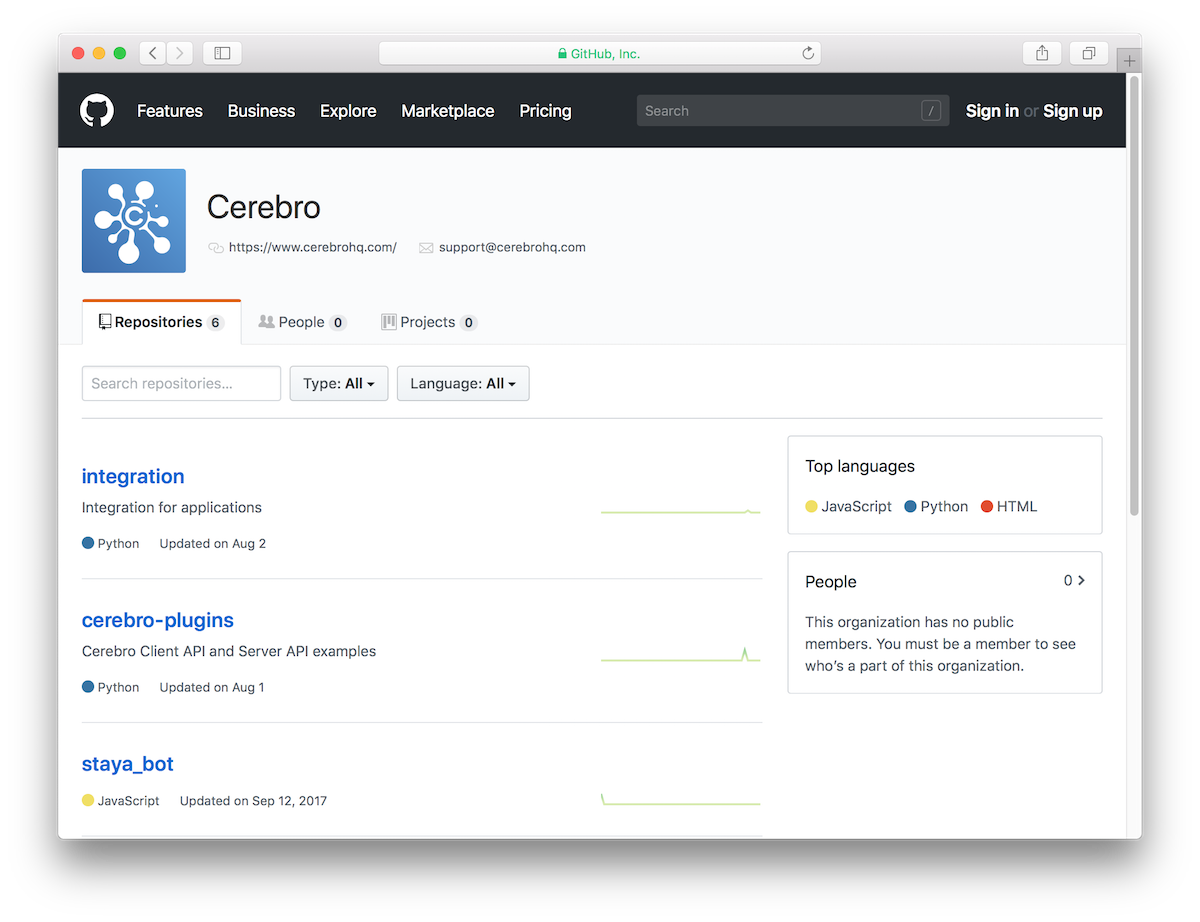Click the link icon beside cerebrohq URL
The width and height of the screenshot is (1200, 922).
(x=216, y=248)
